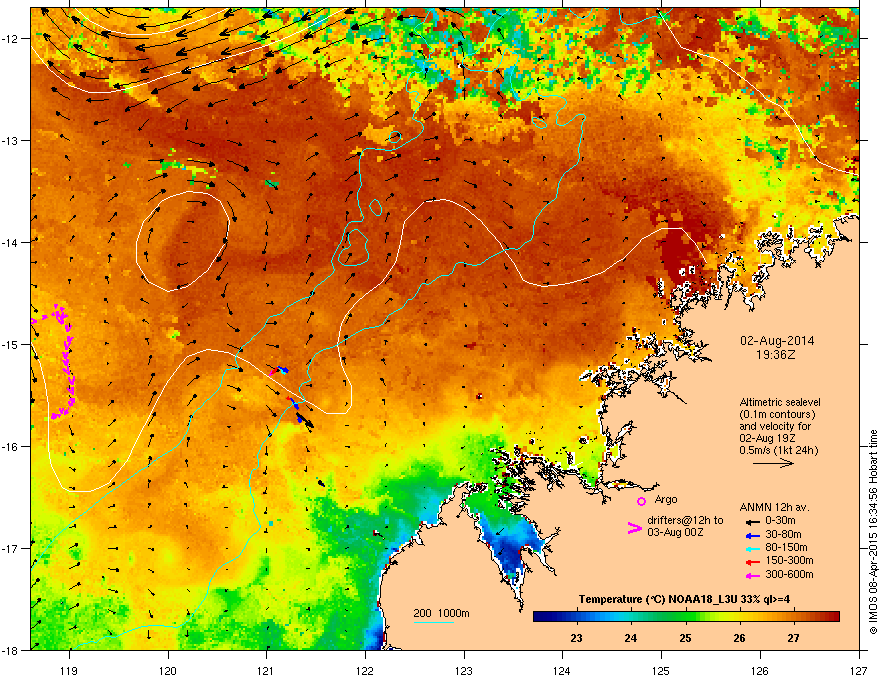880x680 pixels.
Task: Click the latitude axis label -18
Action: pos(11,650)
